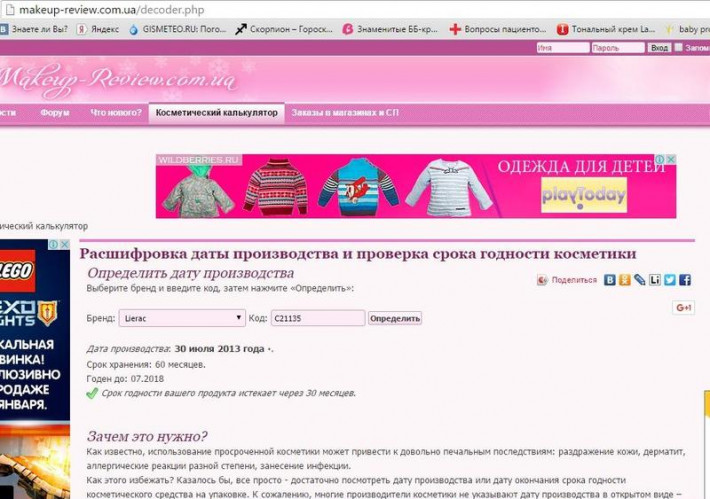Open the Яндекс bookmark

(x=98, y=29)
